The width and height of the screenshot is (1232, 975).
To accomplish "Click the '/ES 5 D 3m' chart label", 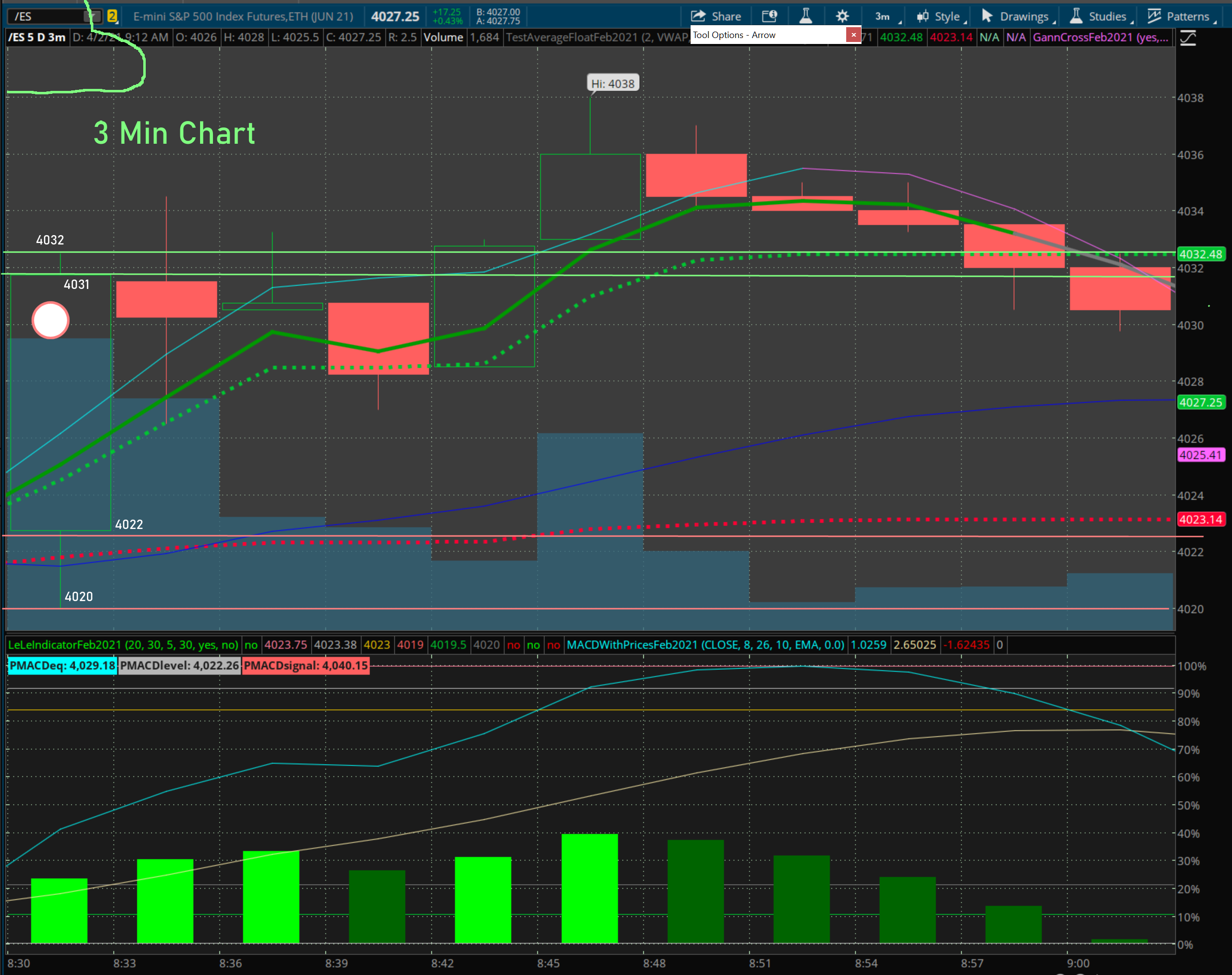I will pyautogui.click(x=37, y=38).
